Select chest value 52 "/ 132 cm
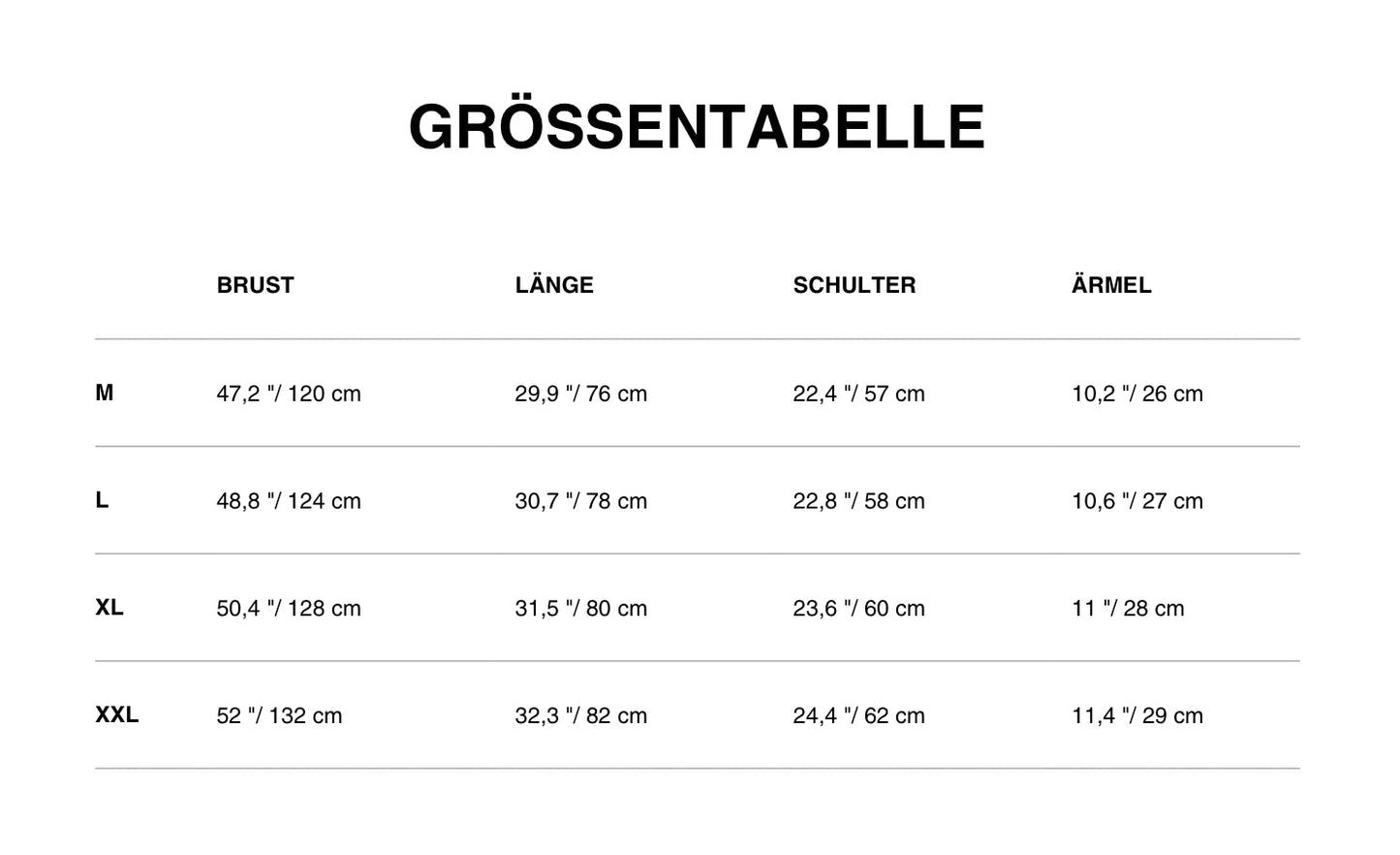Viewport: 1400px width, 855px height. pyautogui.click(x=279, y=716)
